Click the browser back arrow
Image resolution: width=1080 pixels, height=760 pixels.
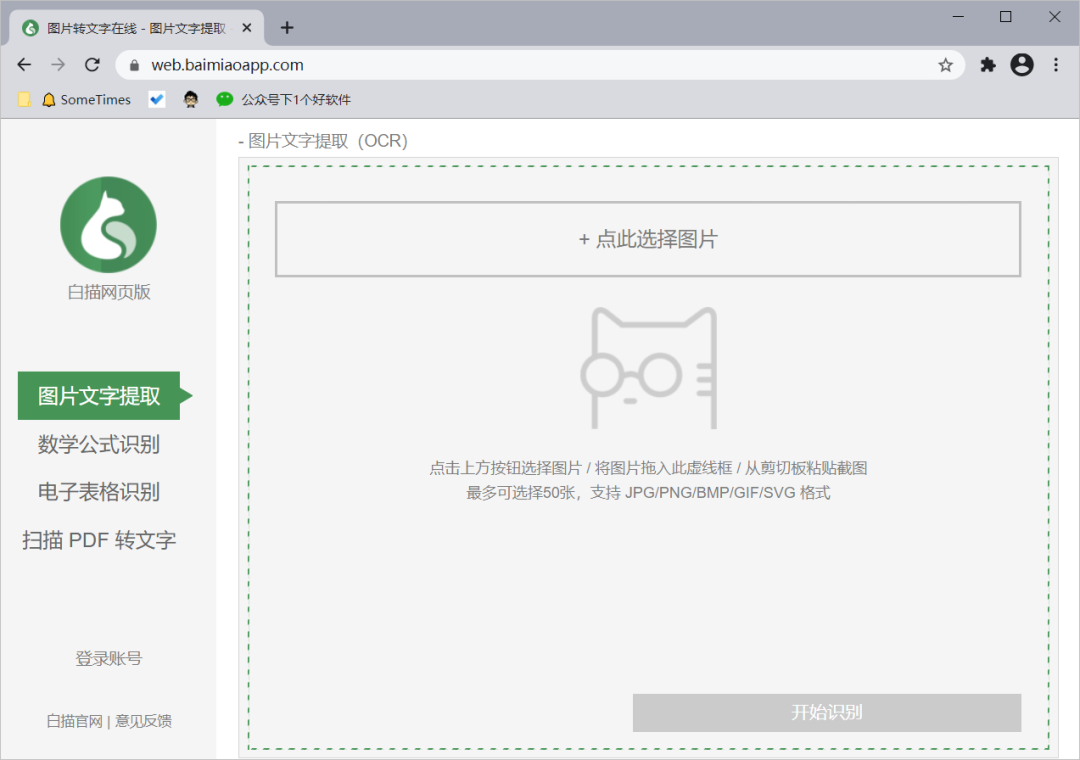24,65
